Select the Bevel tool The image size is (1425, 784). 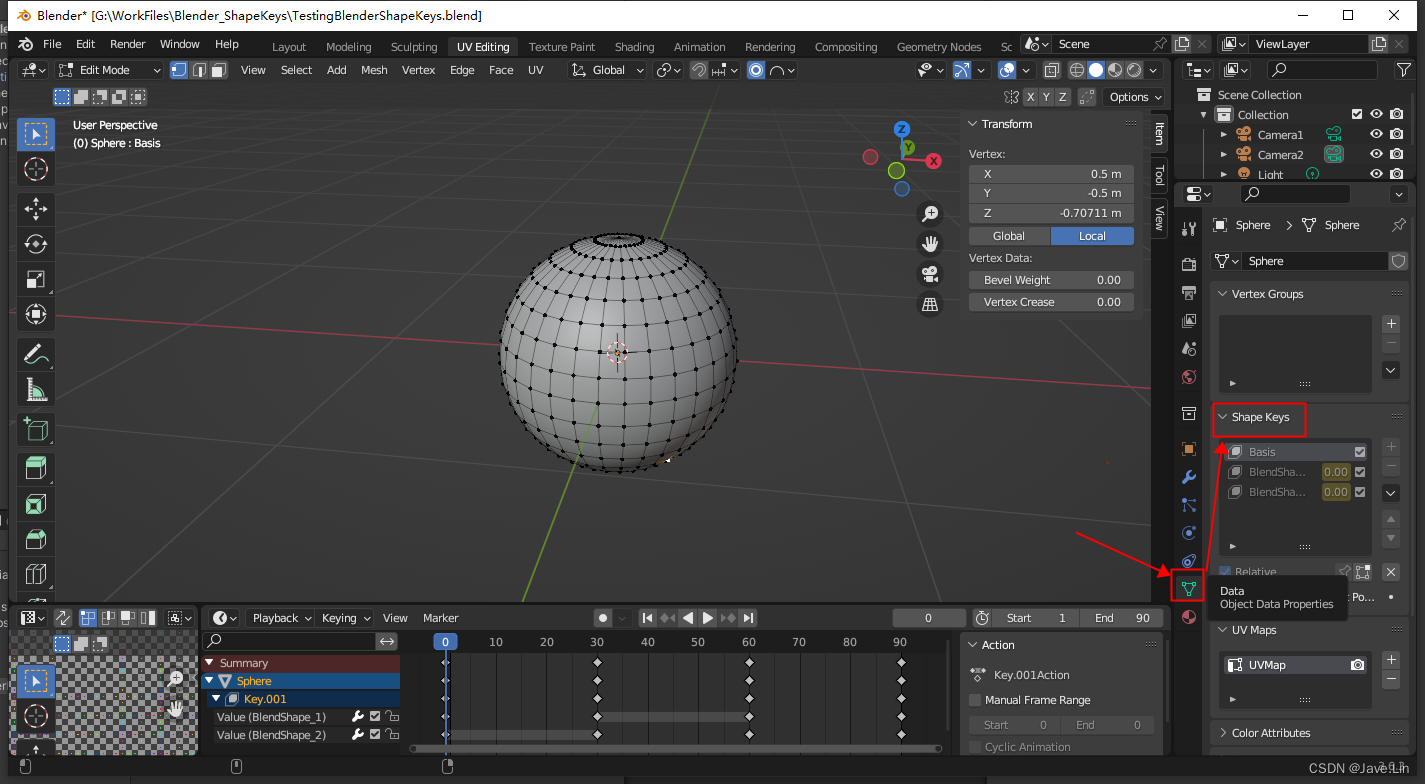pyautogui.click(x=36, y=540)
